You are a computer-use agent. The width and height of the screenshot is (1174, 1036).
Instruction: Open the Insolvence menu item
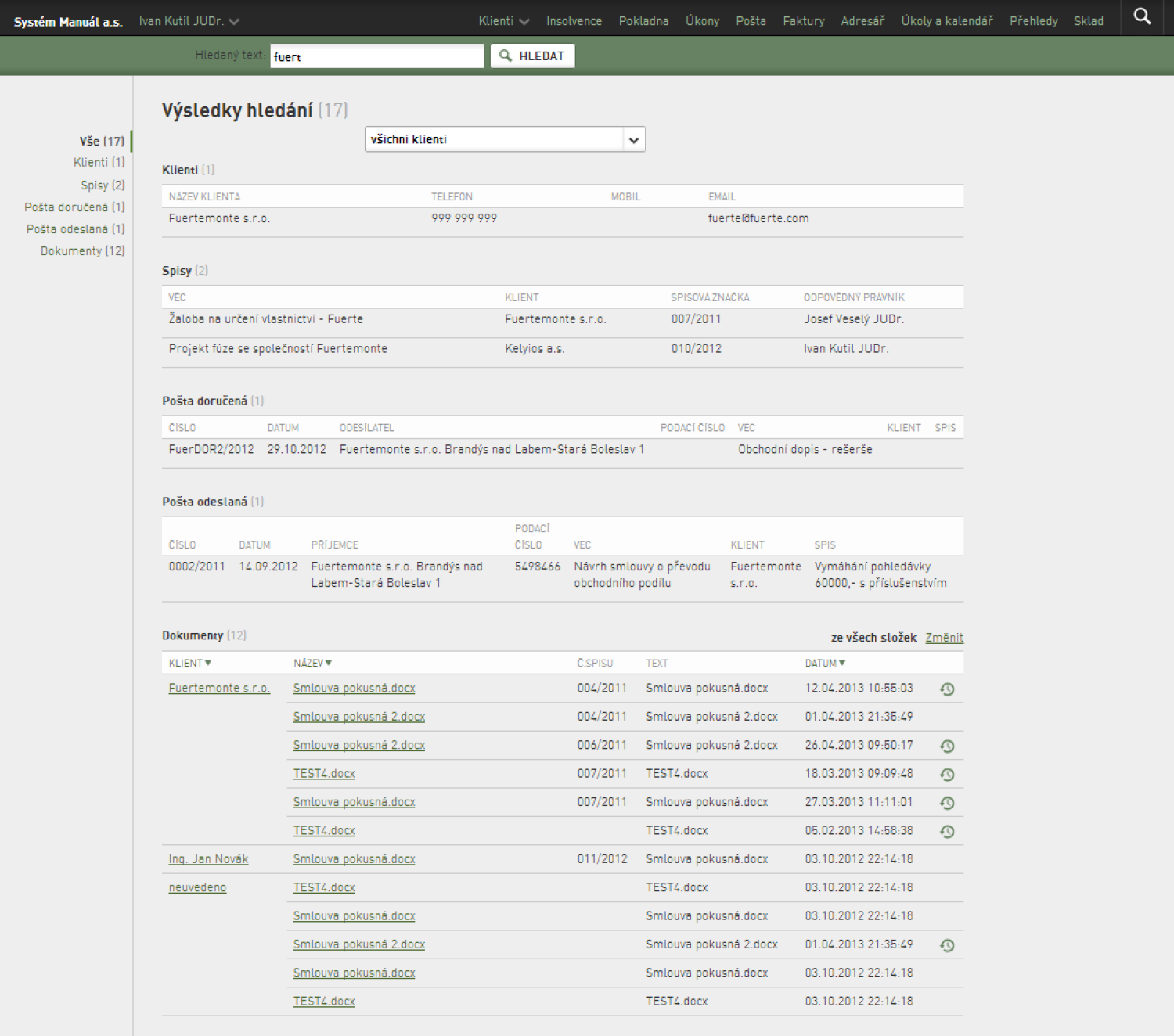click(574, 21)
